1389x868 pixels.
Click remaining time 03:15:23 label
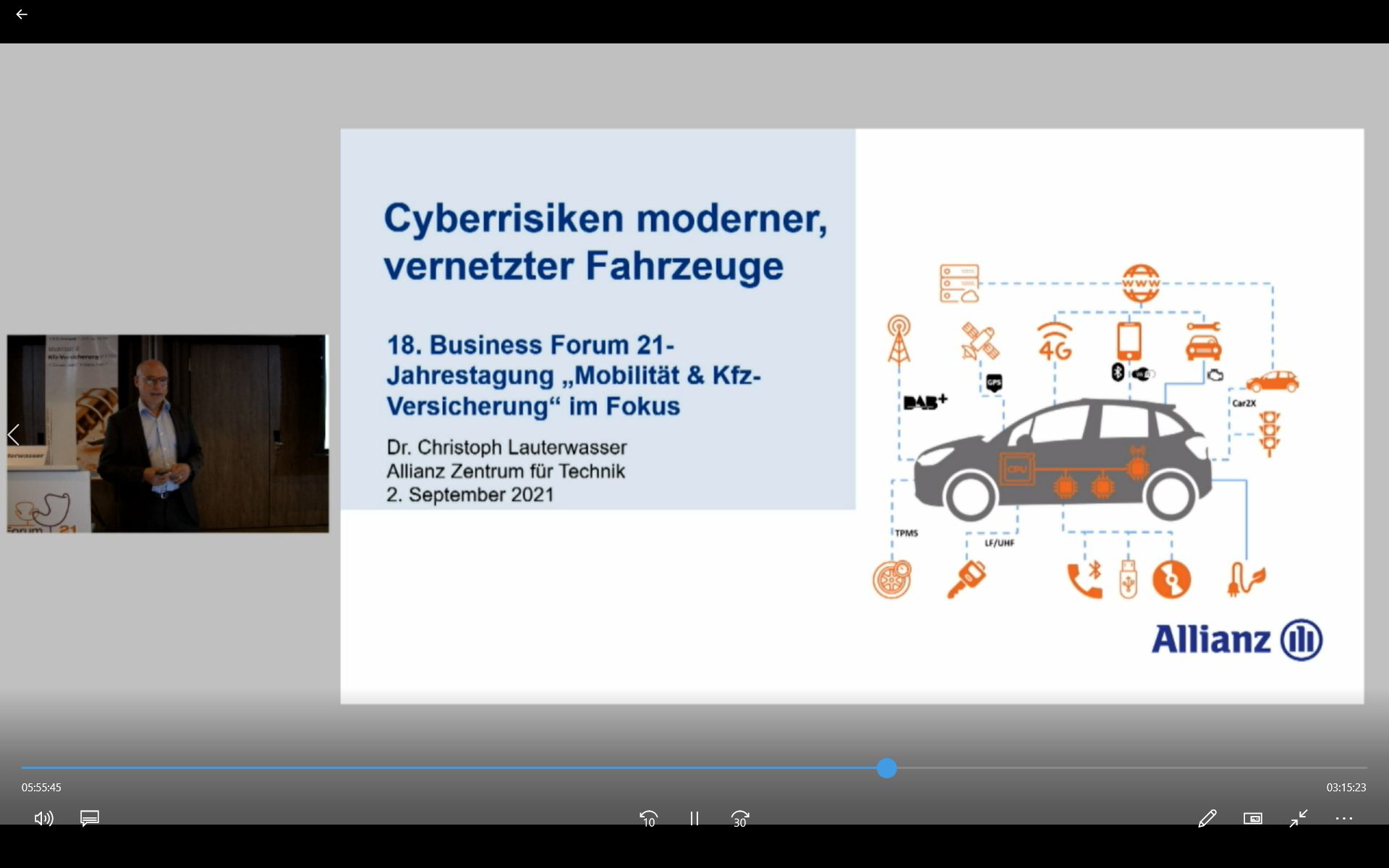1346,787
